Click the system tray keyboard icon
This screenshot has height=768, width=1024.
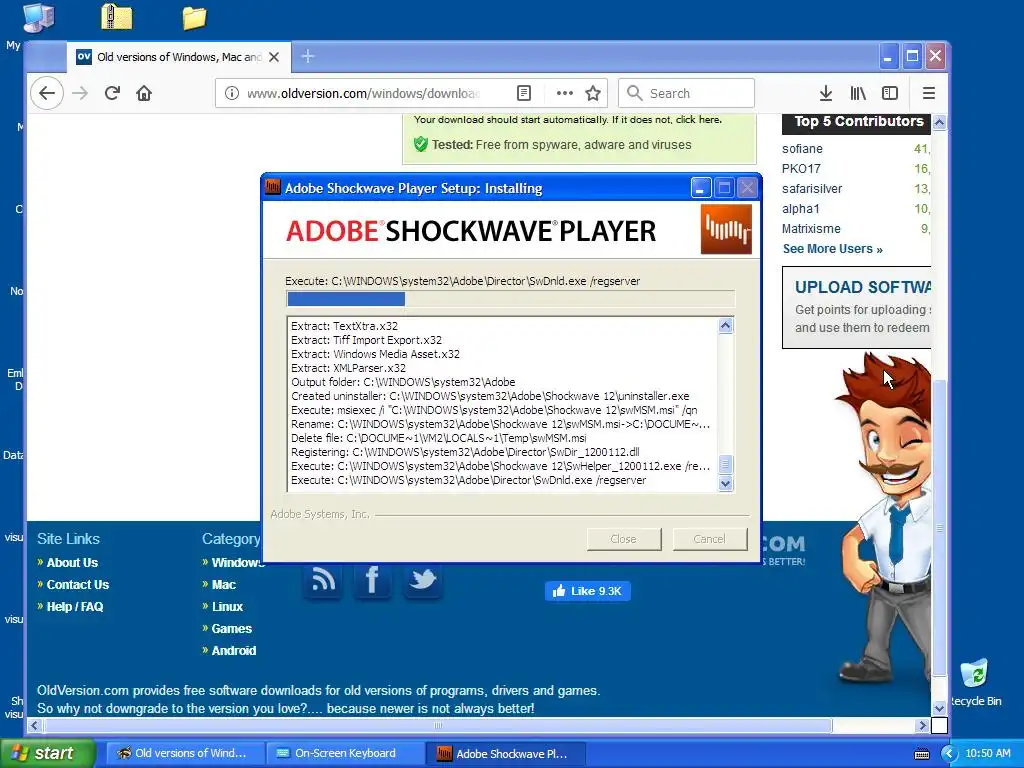pos(921,754)
